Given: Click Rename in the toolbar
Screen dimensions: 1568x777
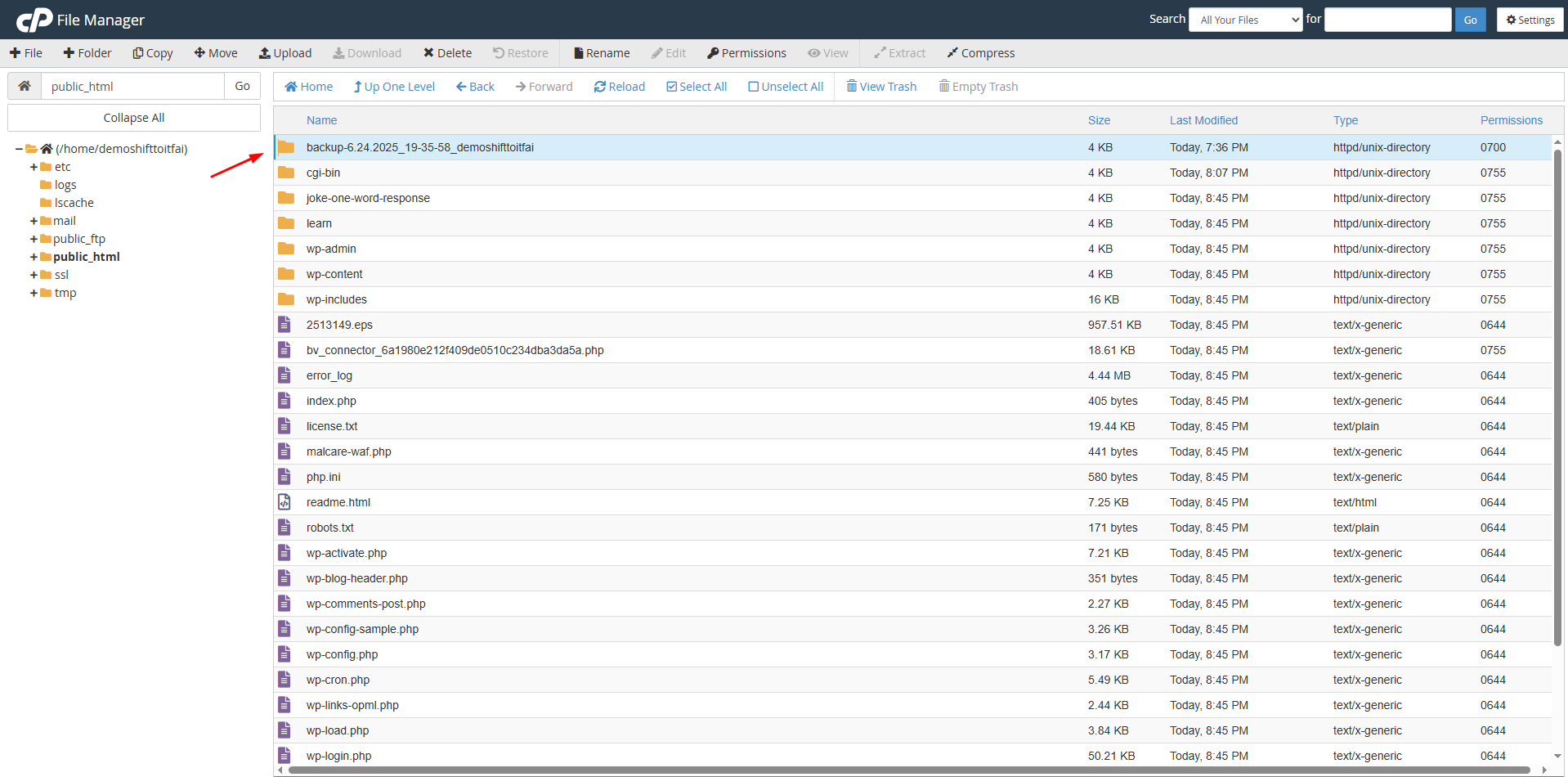Looking at the screenshot, I should [x=602, y=53].
